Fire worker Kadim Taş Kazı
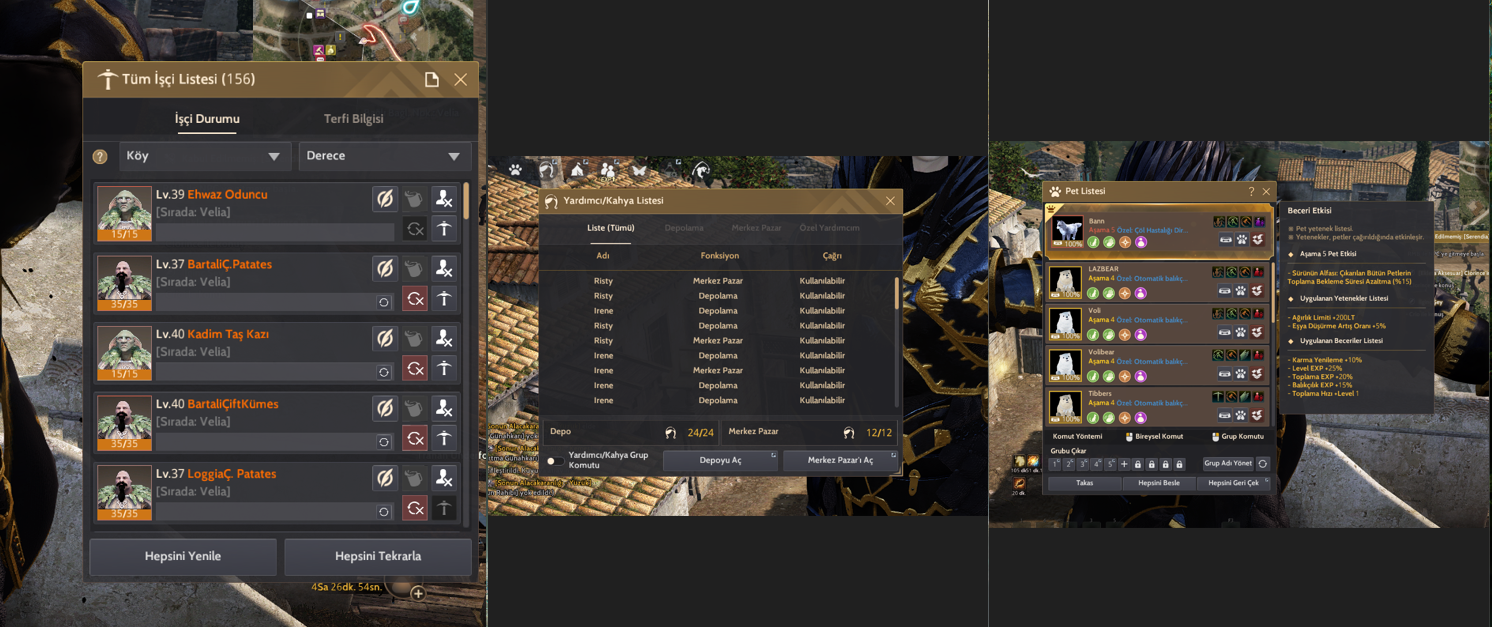Screen dimensions: 1492x627 [444, 338]
